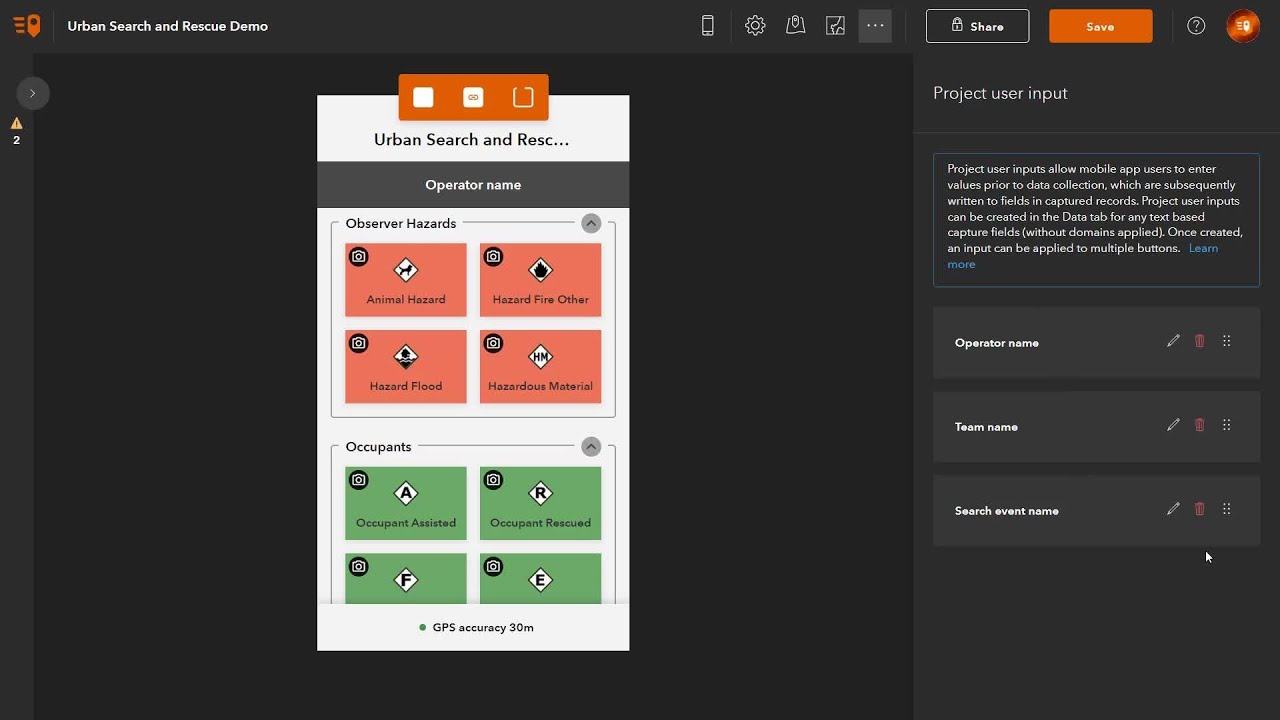The width and height of the screenshot is (1280, 720).
Task: Click the QuickCapture logo icon
Action: click(27, 26)
